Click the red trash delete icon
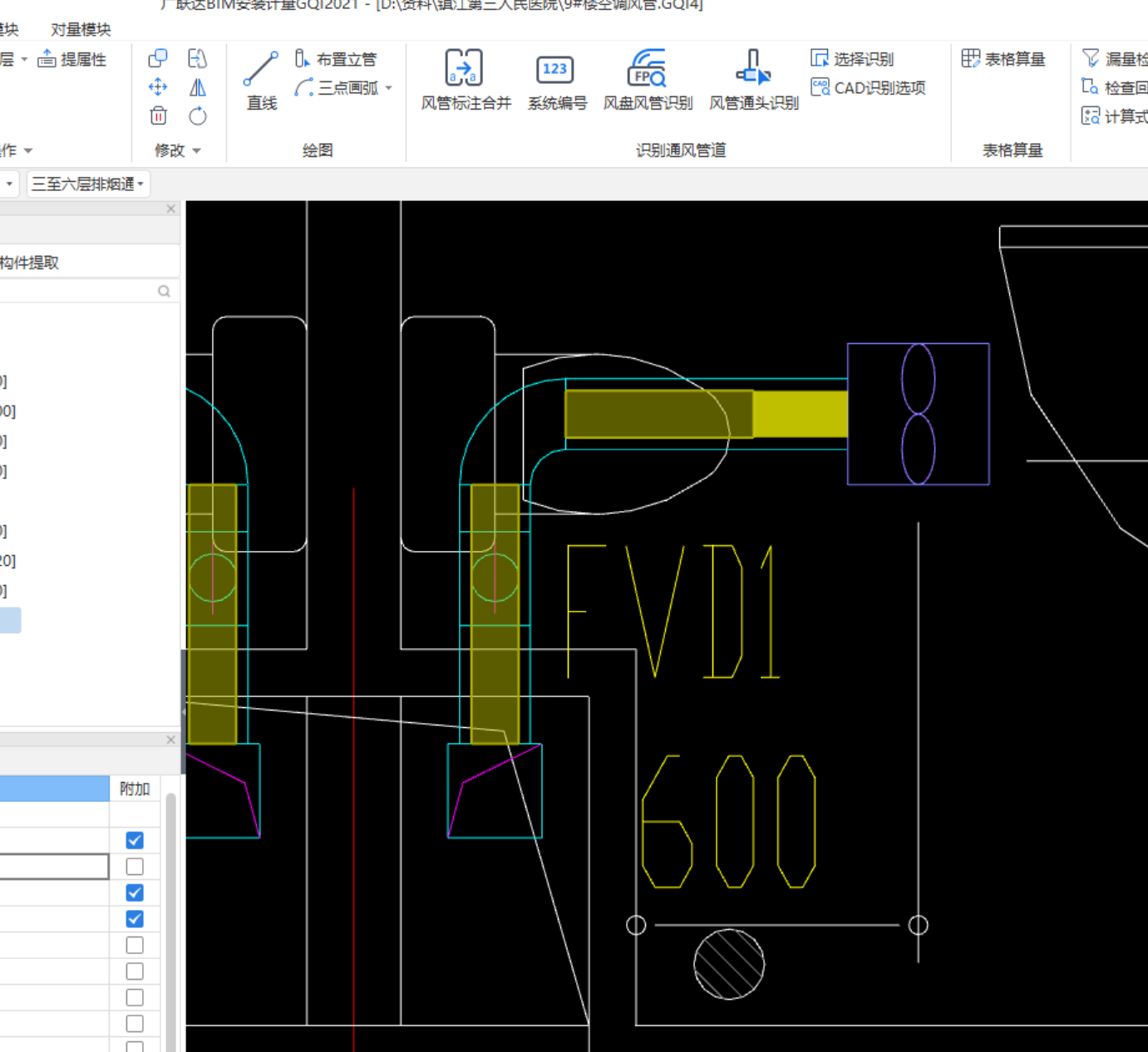This screenshot has width=1148, height=1052. point(158,116)
